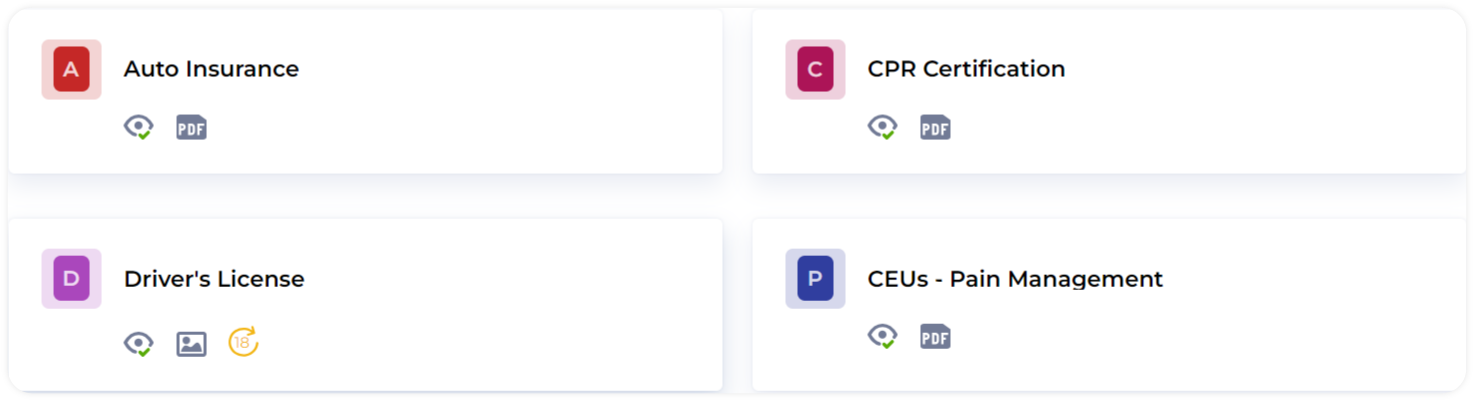This screenshot has height=401, width=1474.
Task: Toggle the eye icon under Auto Insurance
Action: click(x=138, y=127)
